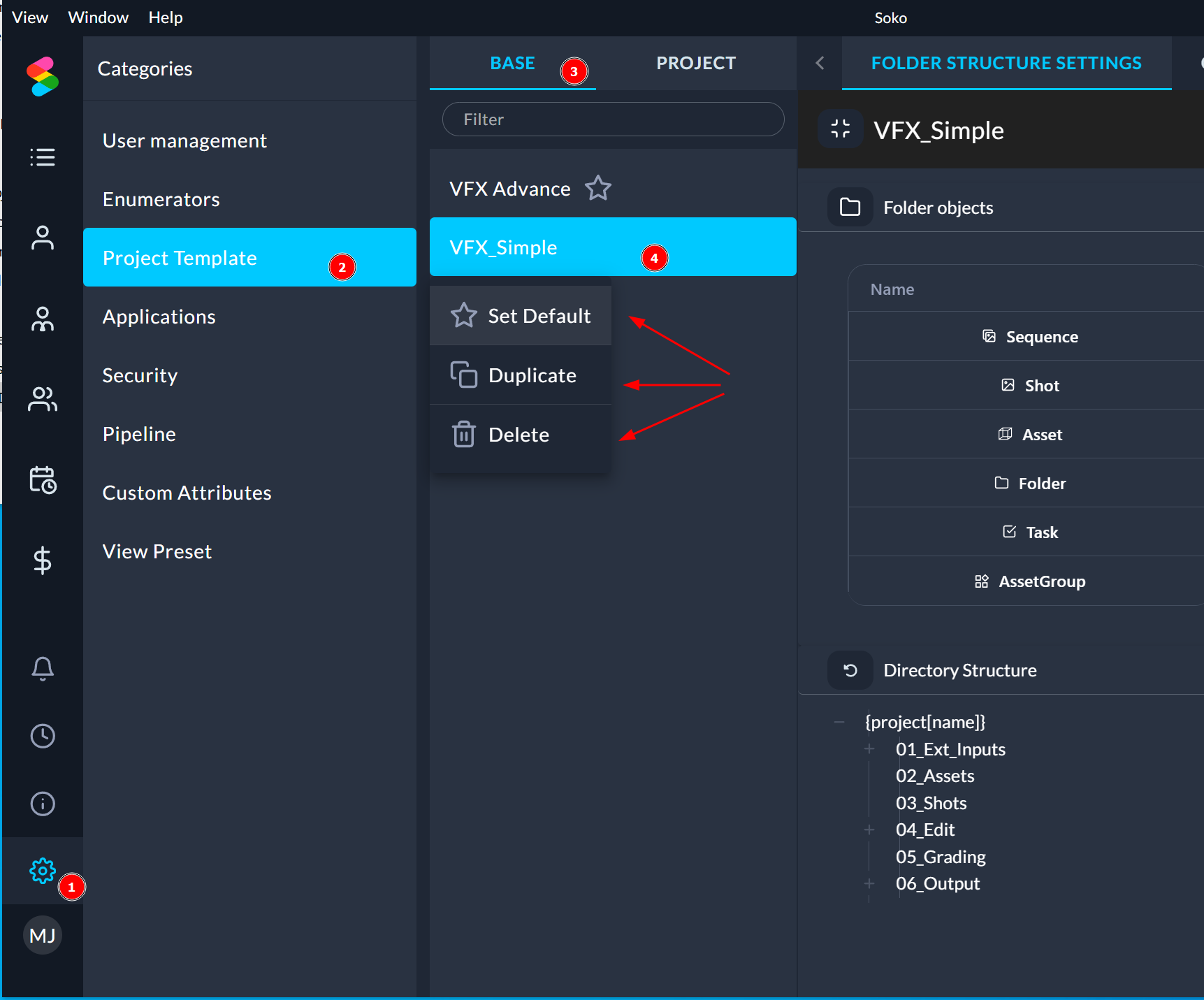Click the Soko logo icon
This screenshot has height=1000, width=1204.
coord(43,76)
